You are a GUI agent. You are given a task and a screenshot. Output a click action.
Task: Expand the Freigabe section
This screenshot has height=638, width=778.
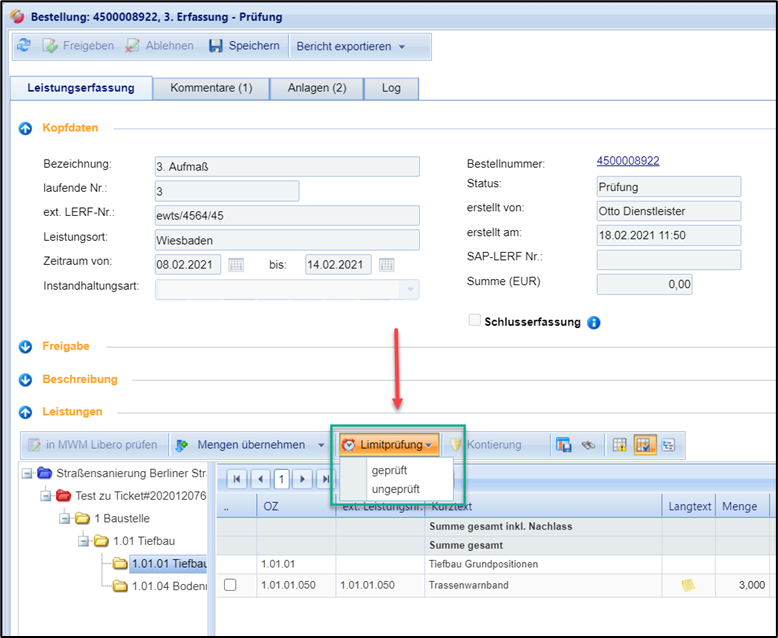tap(25, 346)
